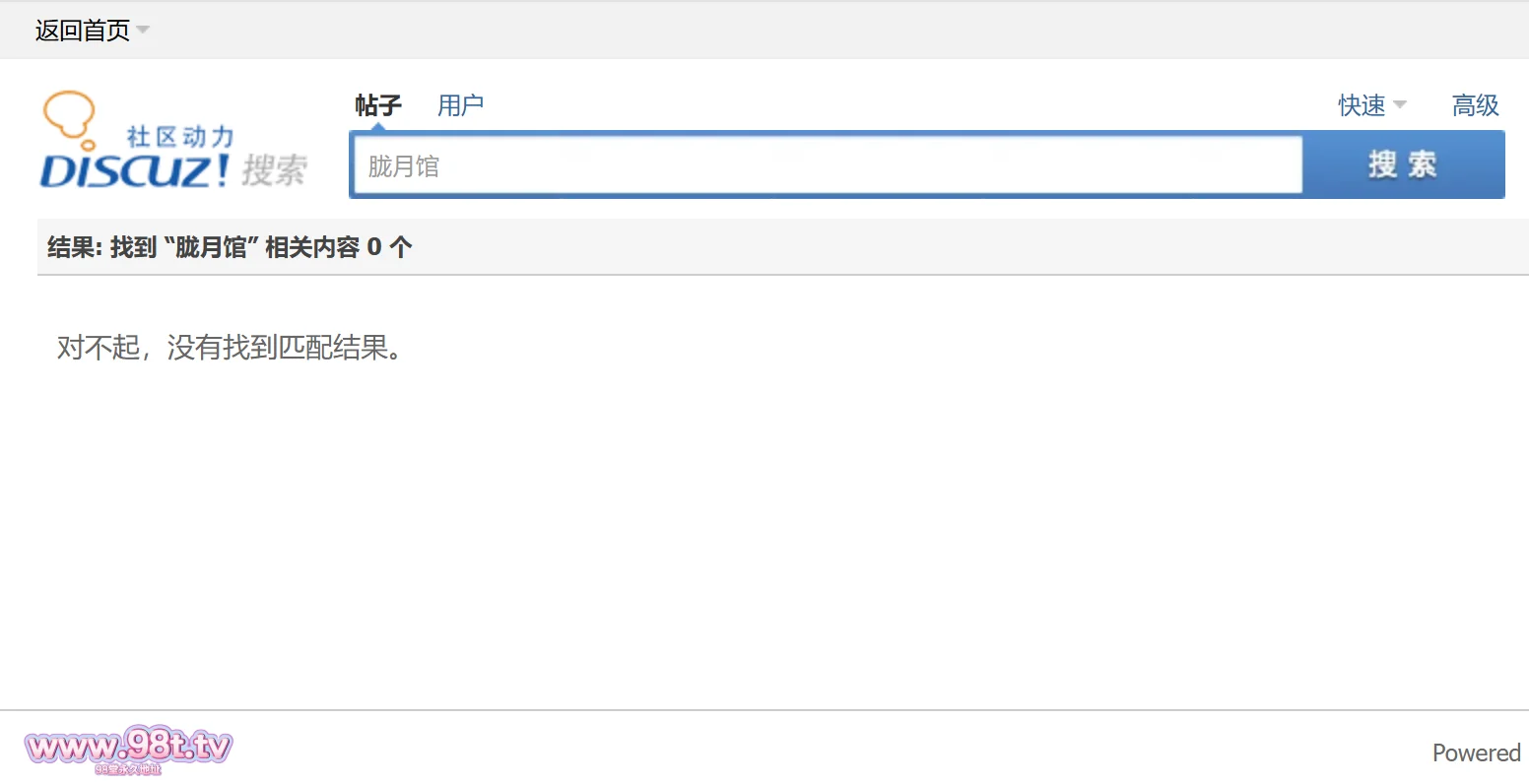Click the small caption under the 98t.tv logo
The image size is (1529, 784).
[x=128, y=769]
